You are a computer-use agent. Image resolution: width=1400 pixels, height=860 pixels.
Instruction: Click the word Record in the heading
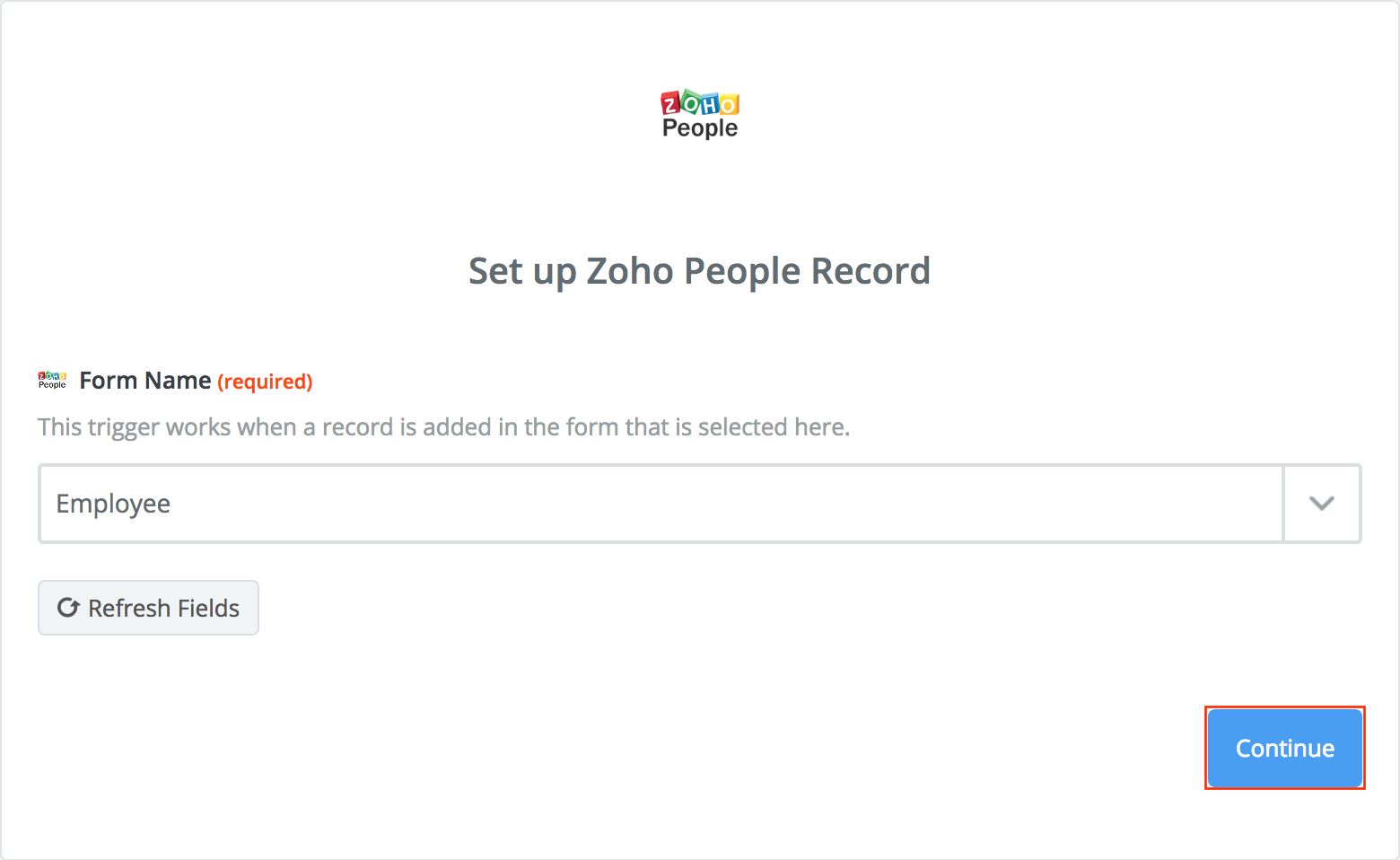pyautogui.click(x=871, y=271)
